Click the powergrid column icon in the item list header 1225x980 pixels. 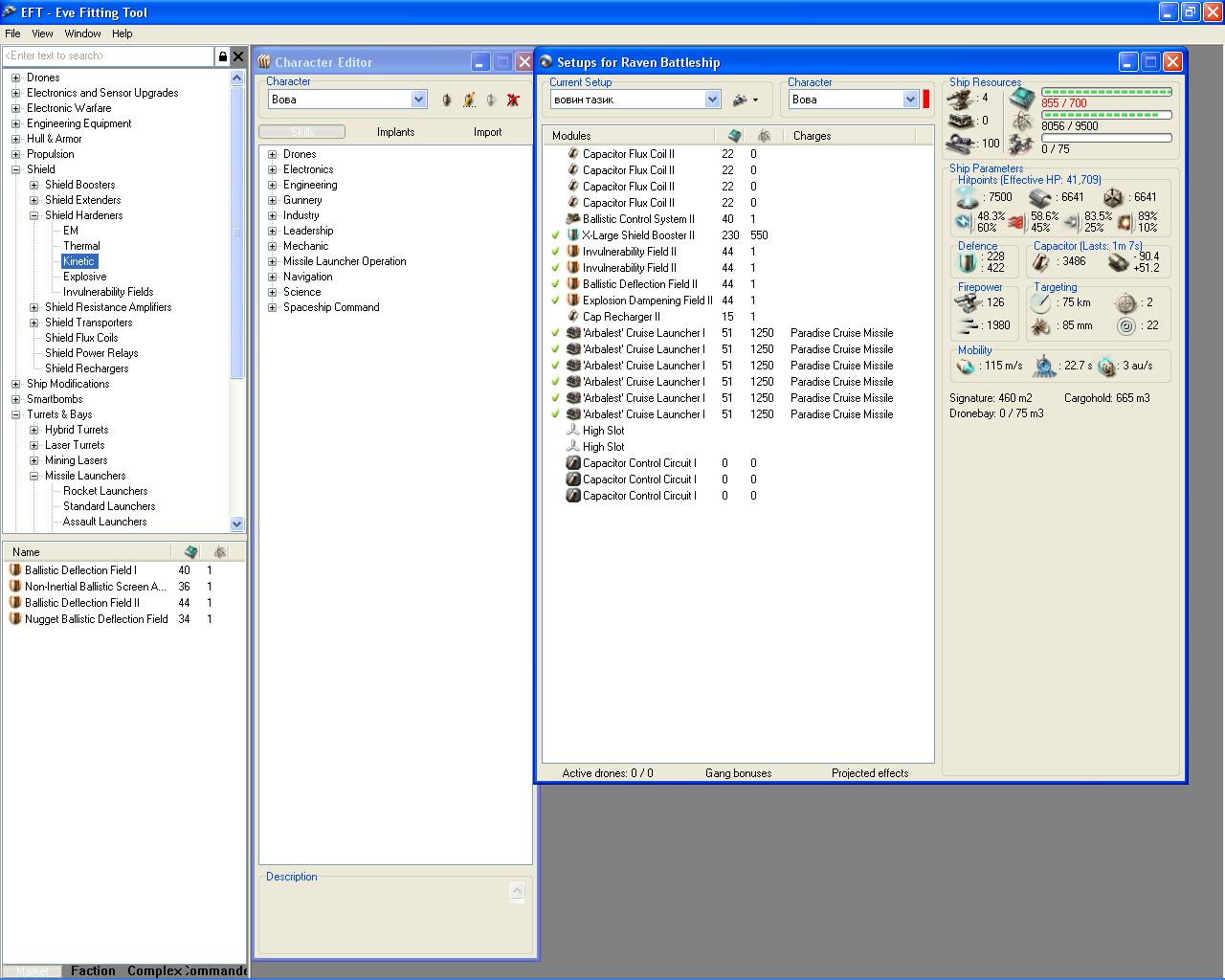[x=220, y=552]
